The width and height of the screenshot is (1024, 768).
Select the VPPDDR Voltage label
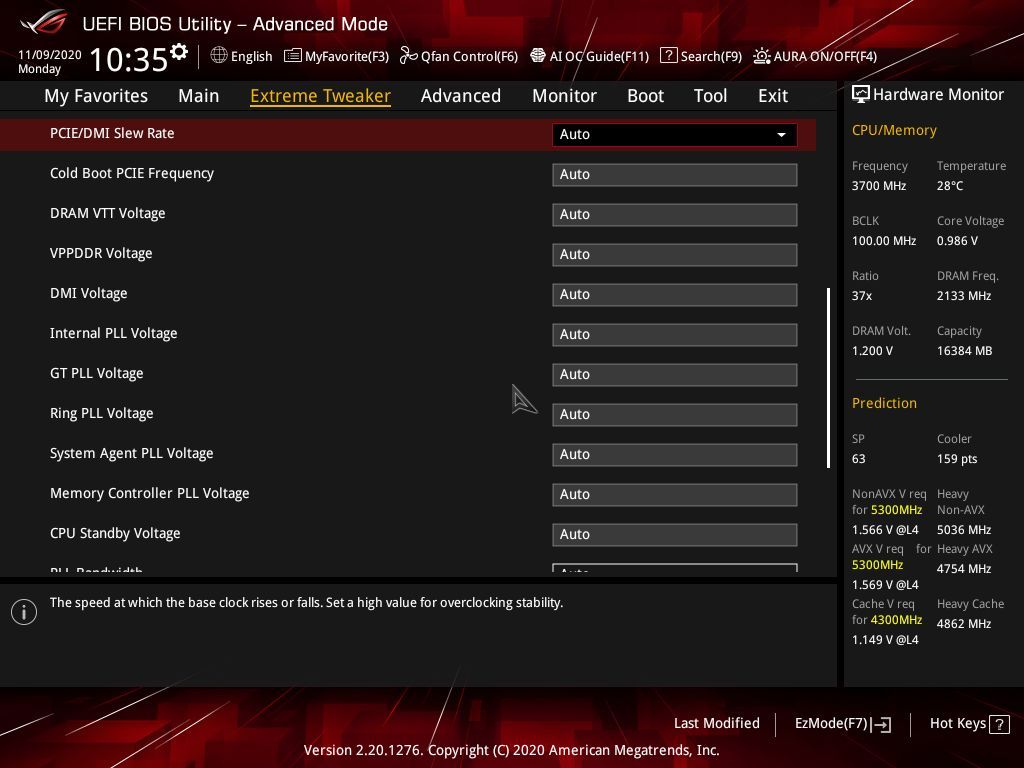[101, 253]
